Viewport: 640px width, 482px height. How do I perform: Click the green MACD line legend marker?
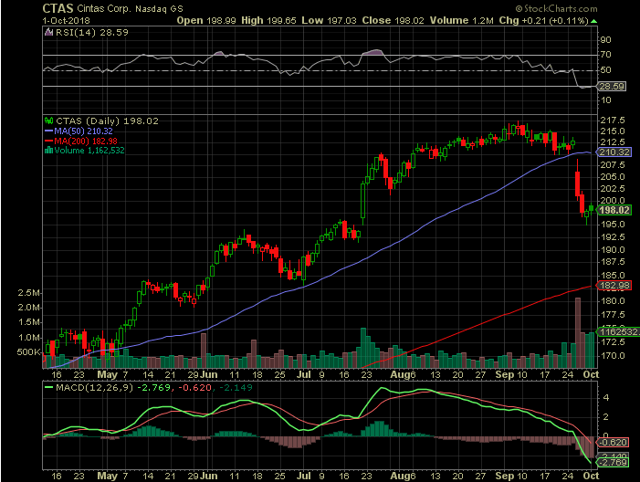coord(49,387)
